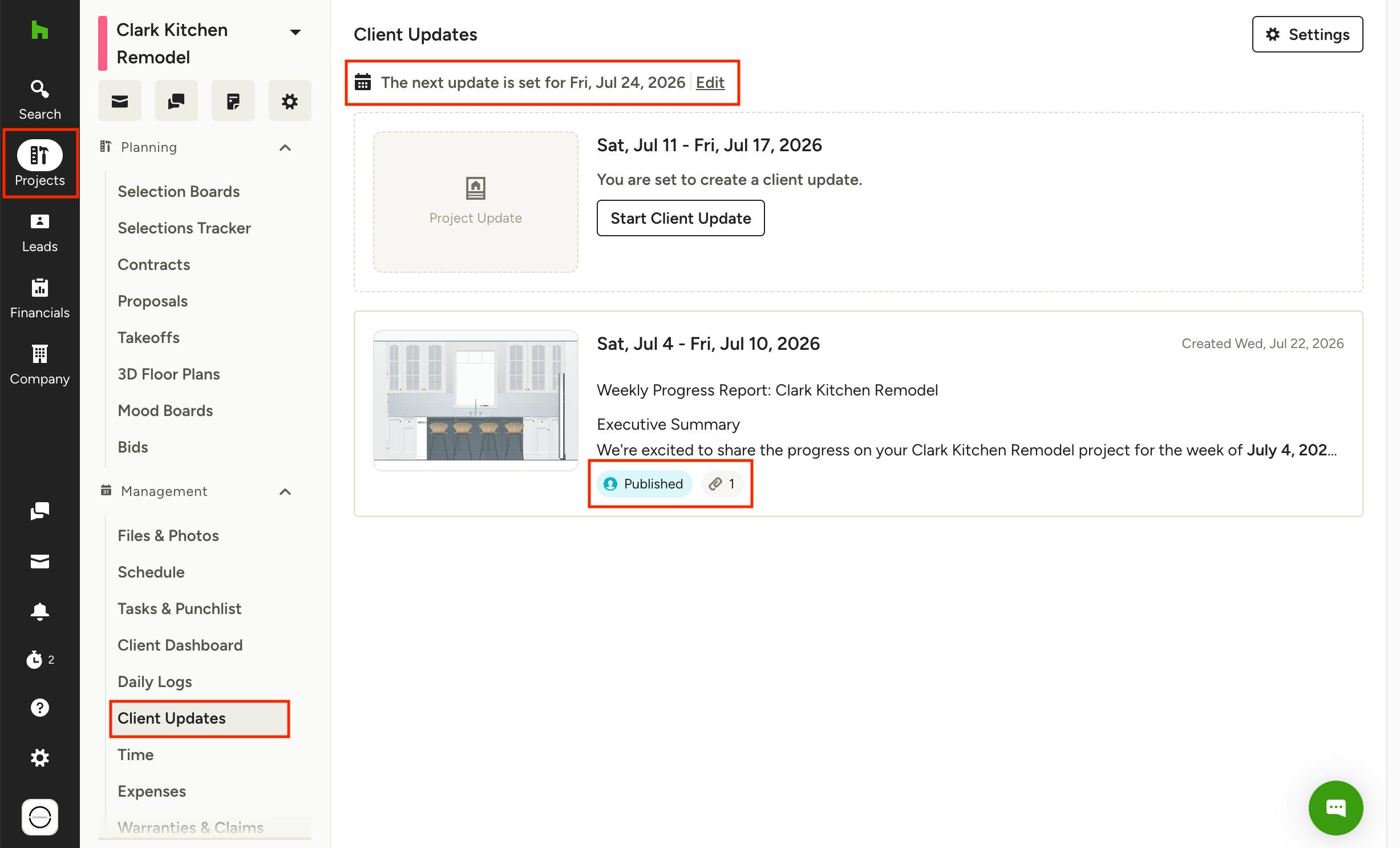Click the calendar icon beside next update
This screenshot has height=848, width=1400.
[x=363, y=82]
